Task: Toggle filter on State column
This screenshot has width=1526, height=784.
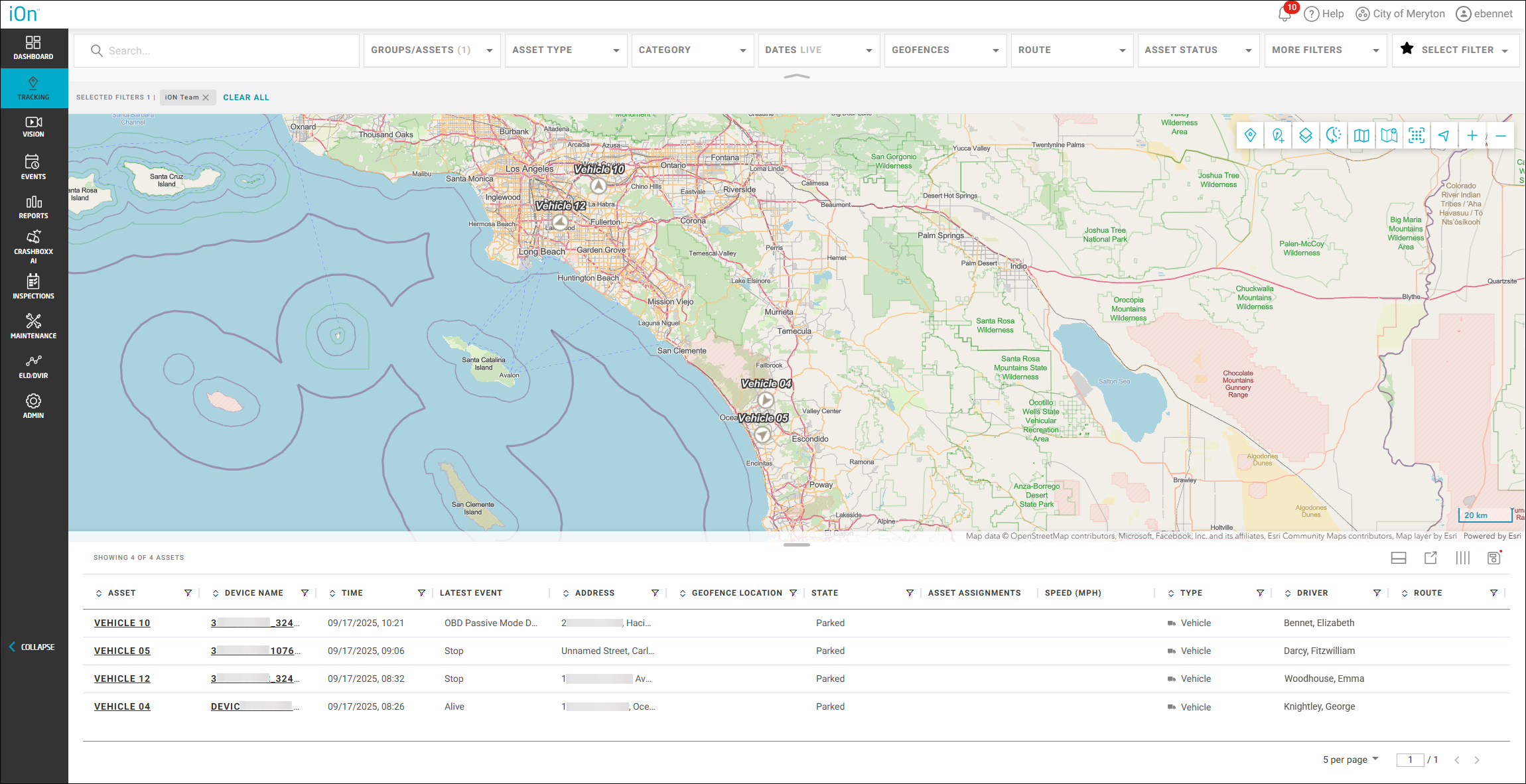Action: [910, 593]
